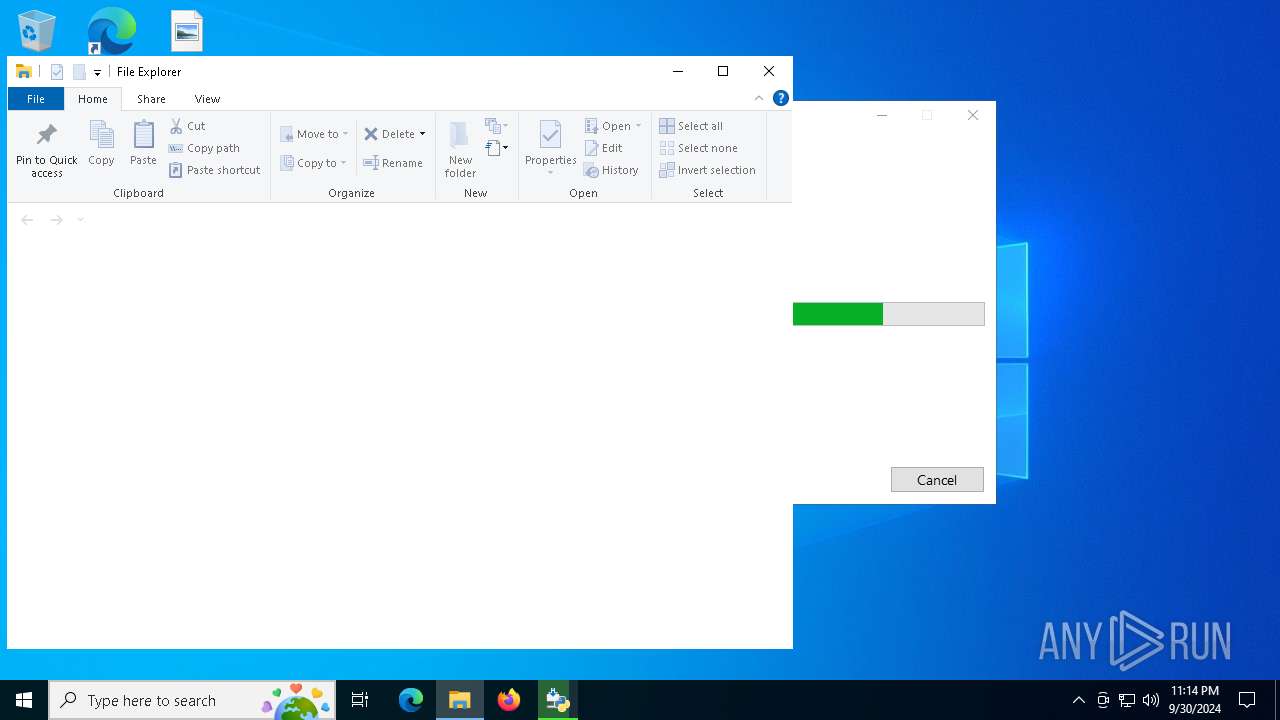This screenshot has height=720, width=1280.
Task: Click Select none in the ribbon
Action: (698, 148)
